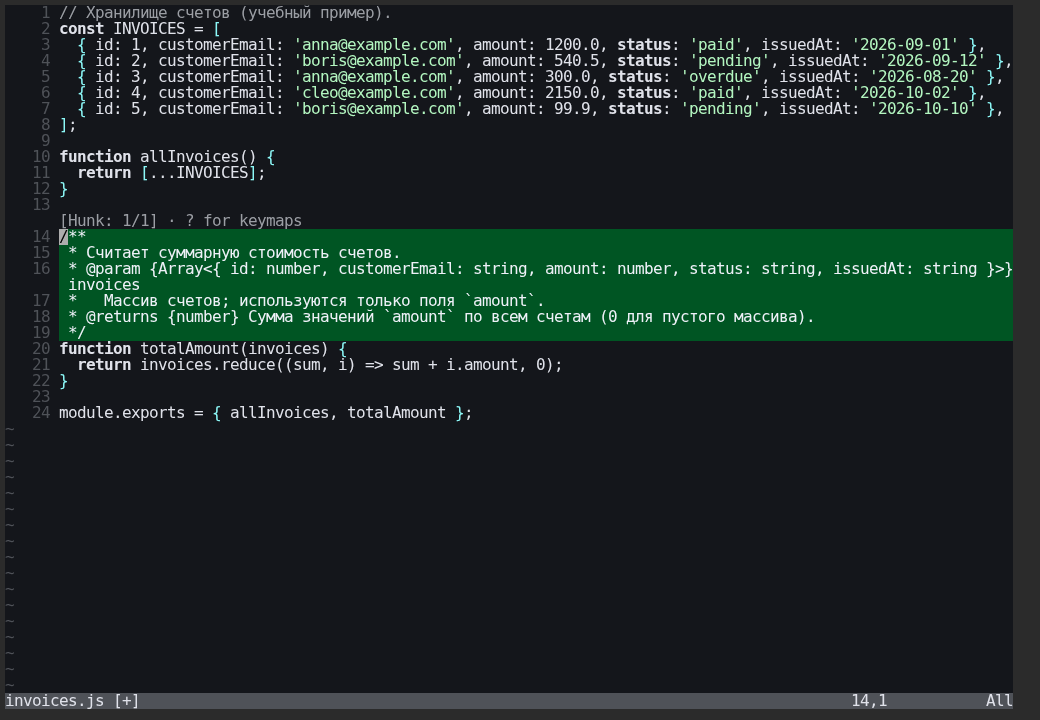
Task: Click the "[Hunk: 1/1]" indicator
Action: tap(109, 221)
